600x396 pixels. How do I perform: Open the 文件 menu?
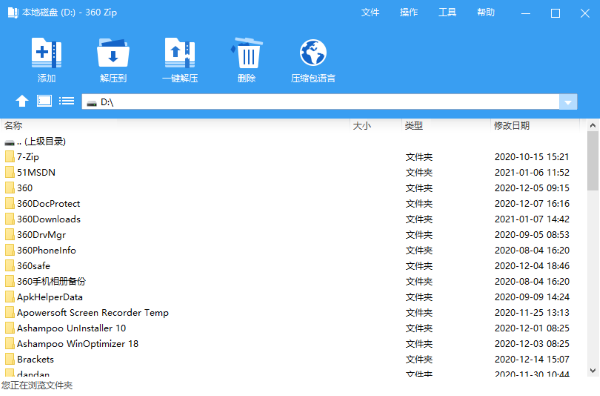pos(370,13)
